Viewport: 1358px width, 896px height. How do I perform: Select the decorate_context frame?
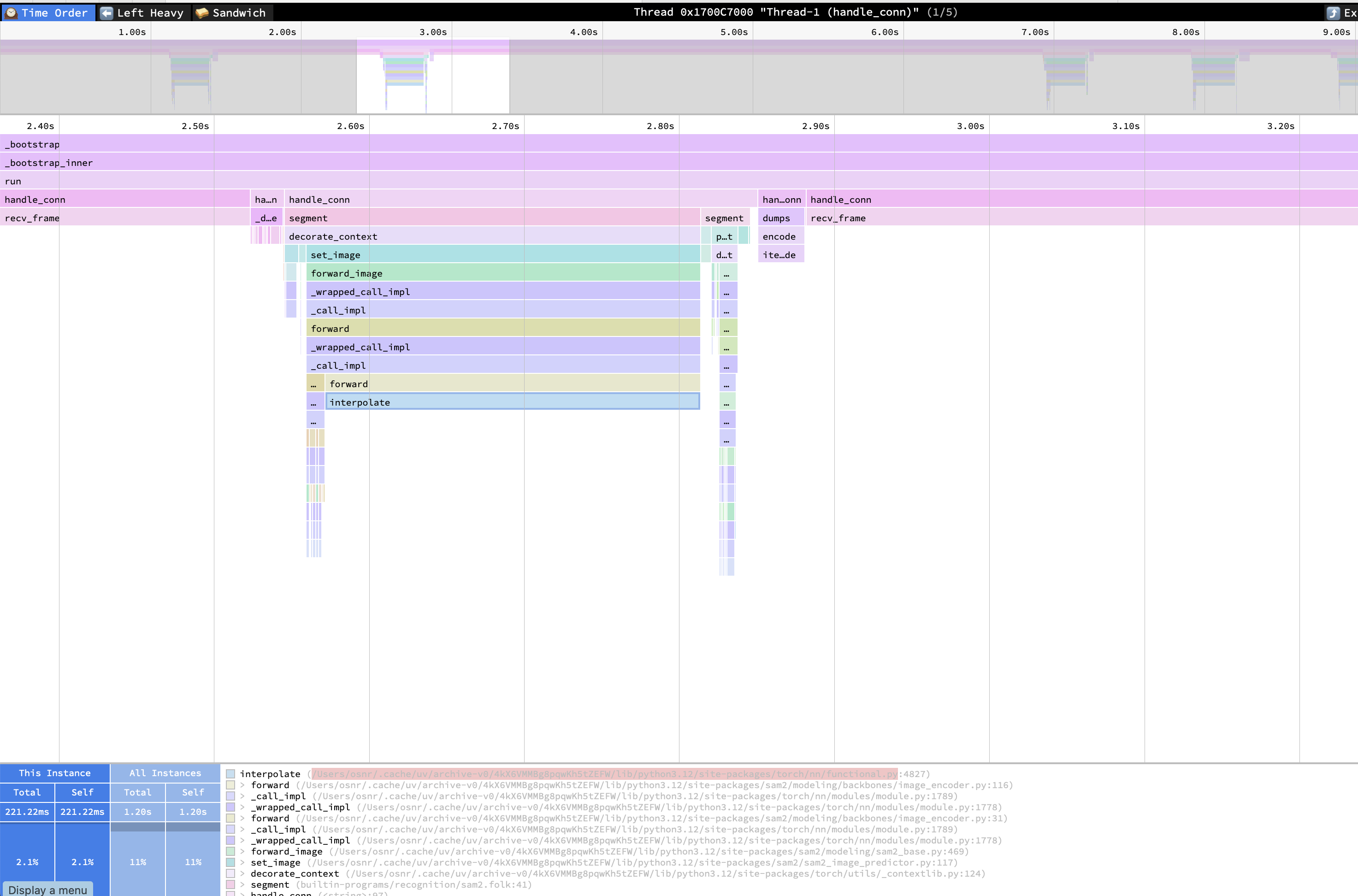coord(492,236)
